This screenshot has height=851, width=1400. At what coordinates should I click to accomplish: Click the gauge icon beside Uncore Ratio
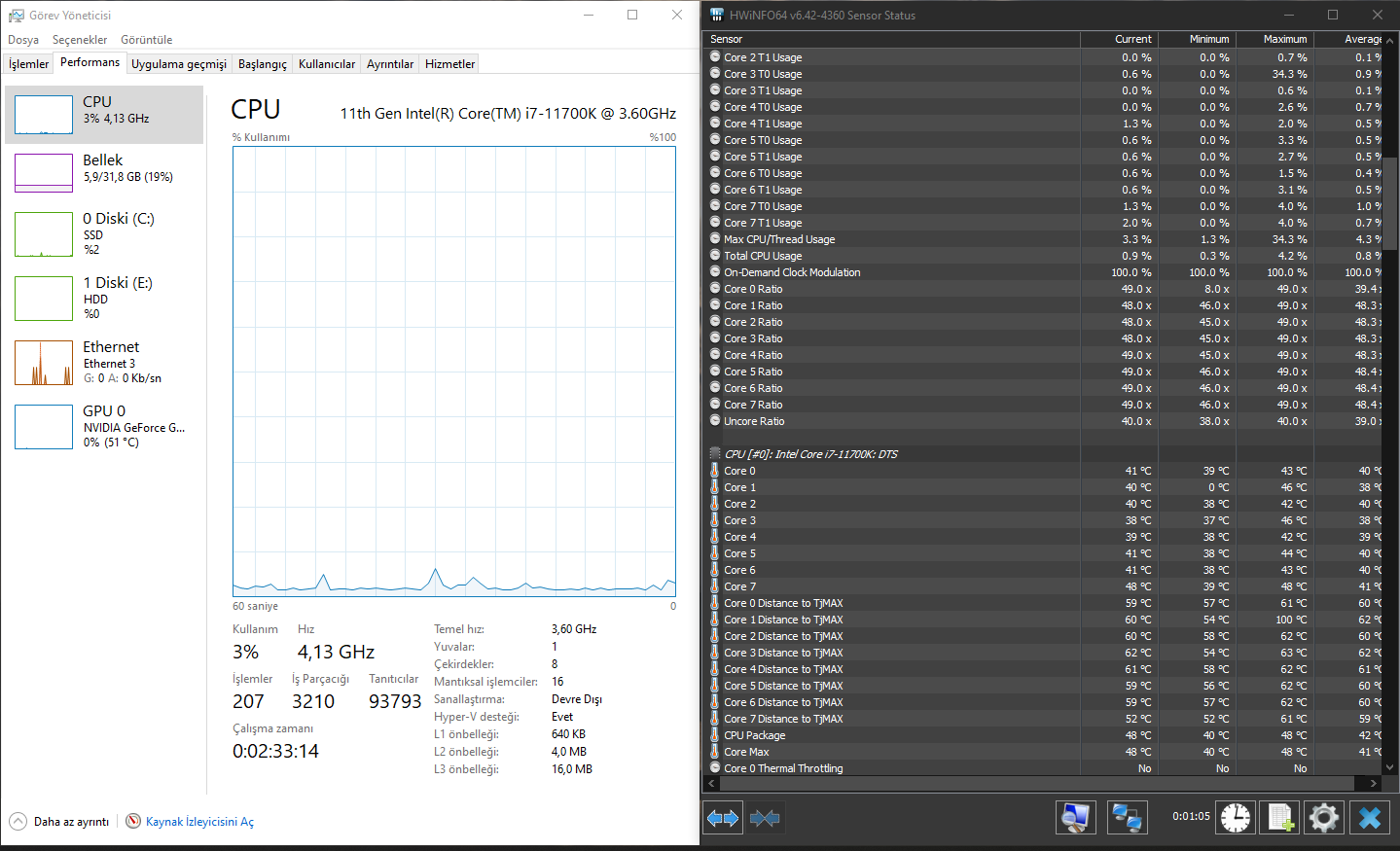(x=715, y=421)
